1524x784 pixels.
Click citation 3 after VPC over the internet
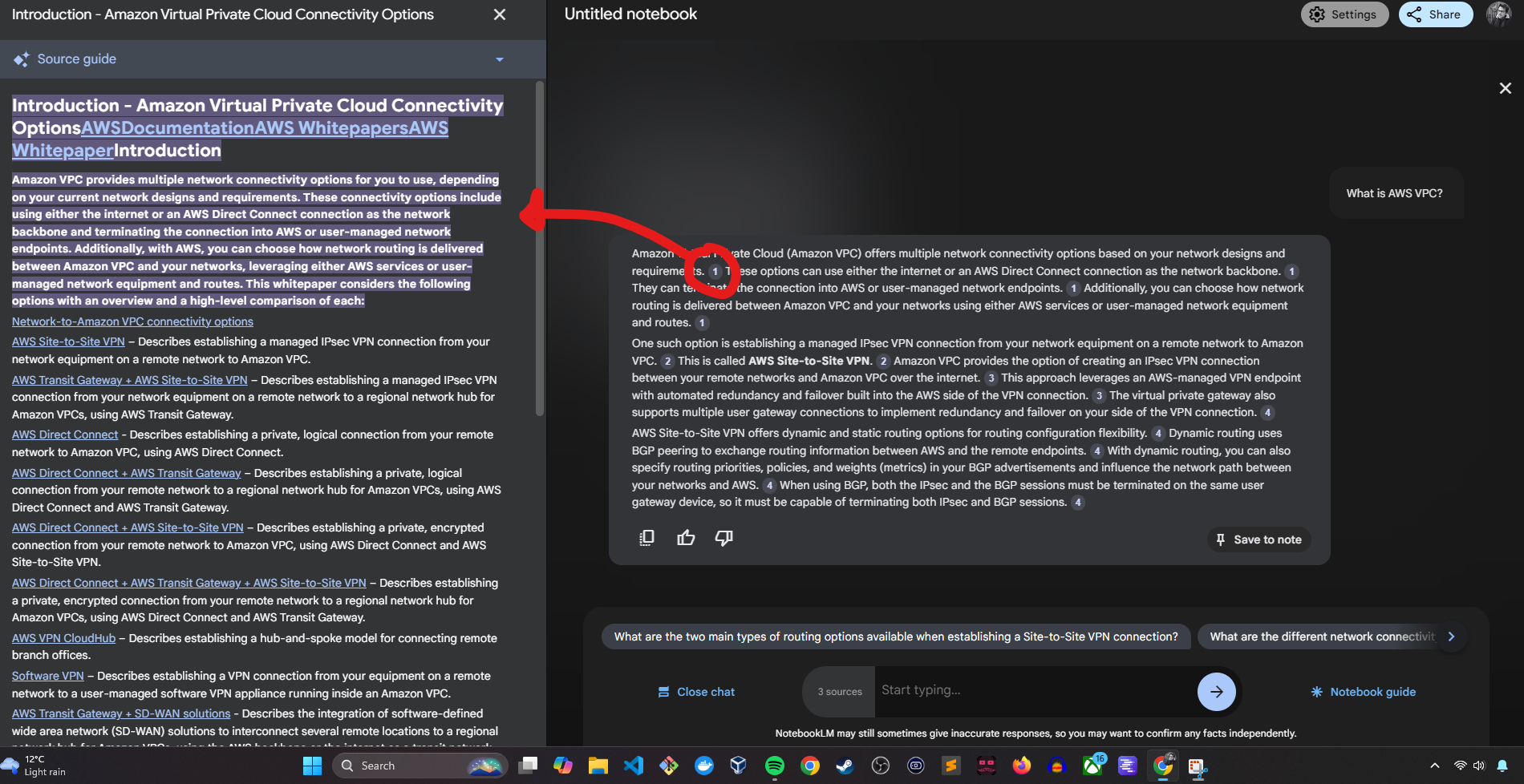[991, 378]
